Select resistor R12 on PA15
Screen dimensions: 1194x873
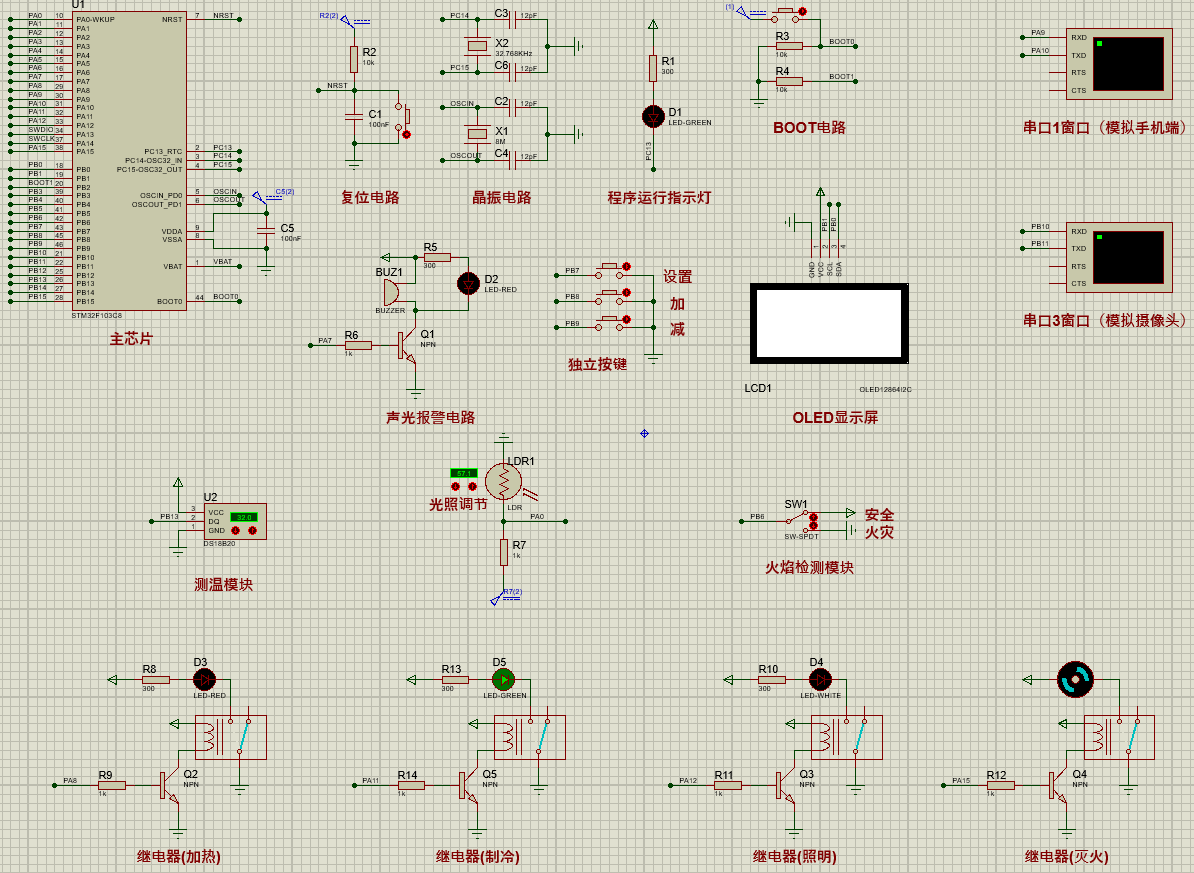point(1001,785)
